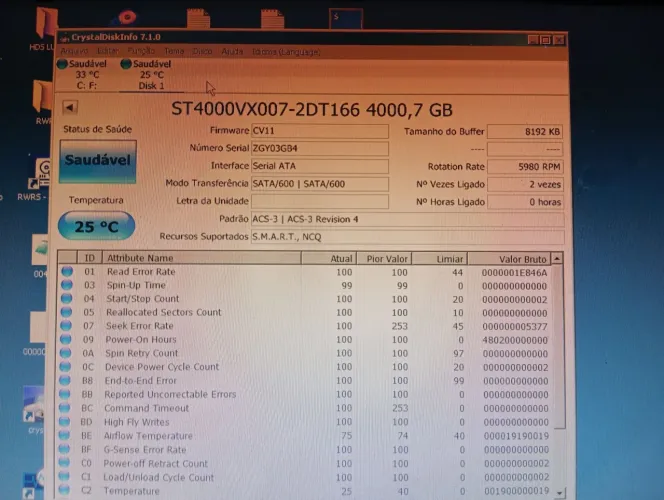Click the 25 °C temperature button

click(x=97, y=227)
